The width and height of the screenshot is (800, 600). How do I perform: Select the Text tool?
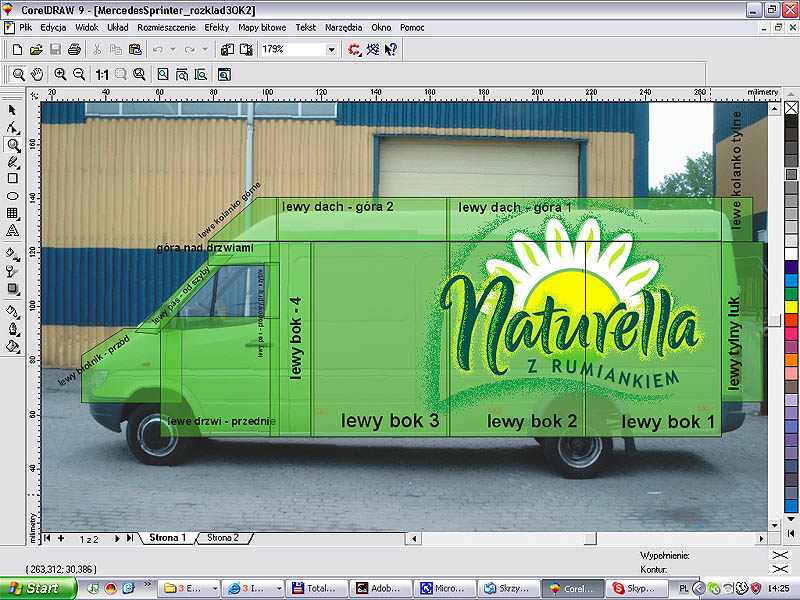[12, 231]
